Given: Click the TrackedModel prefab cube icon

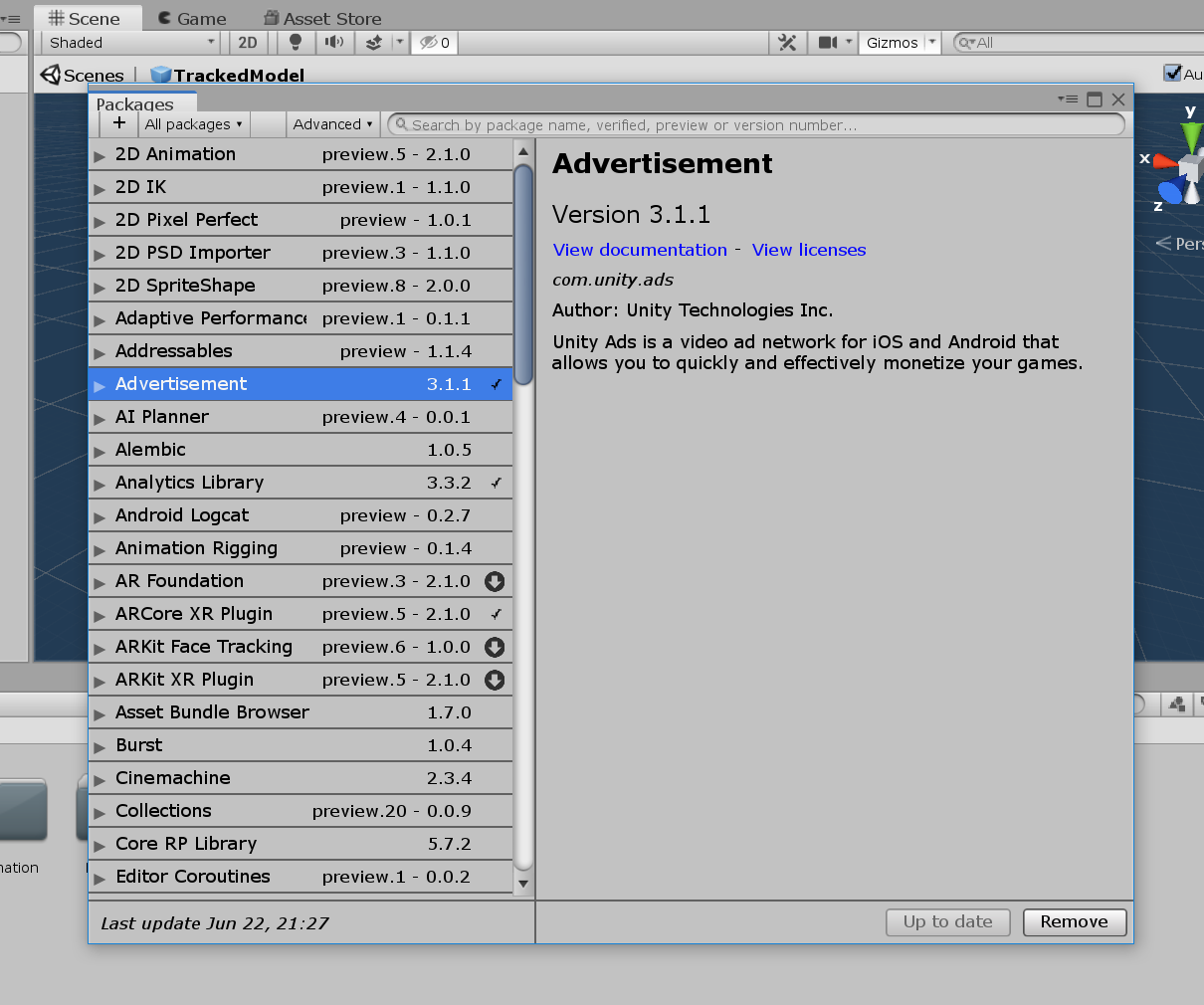Looking at the screenshot, I should coord(160,75).
